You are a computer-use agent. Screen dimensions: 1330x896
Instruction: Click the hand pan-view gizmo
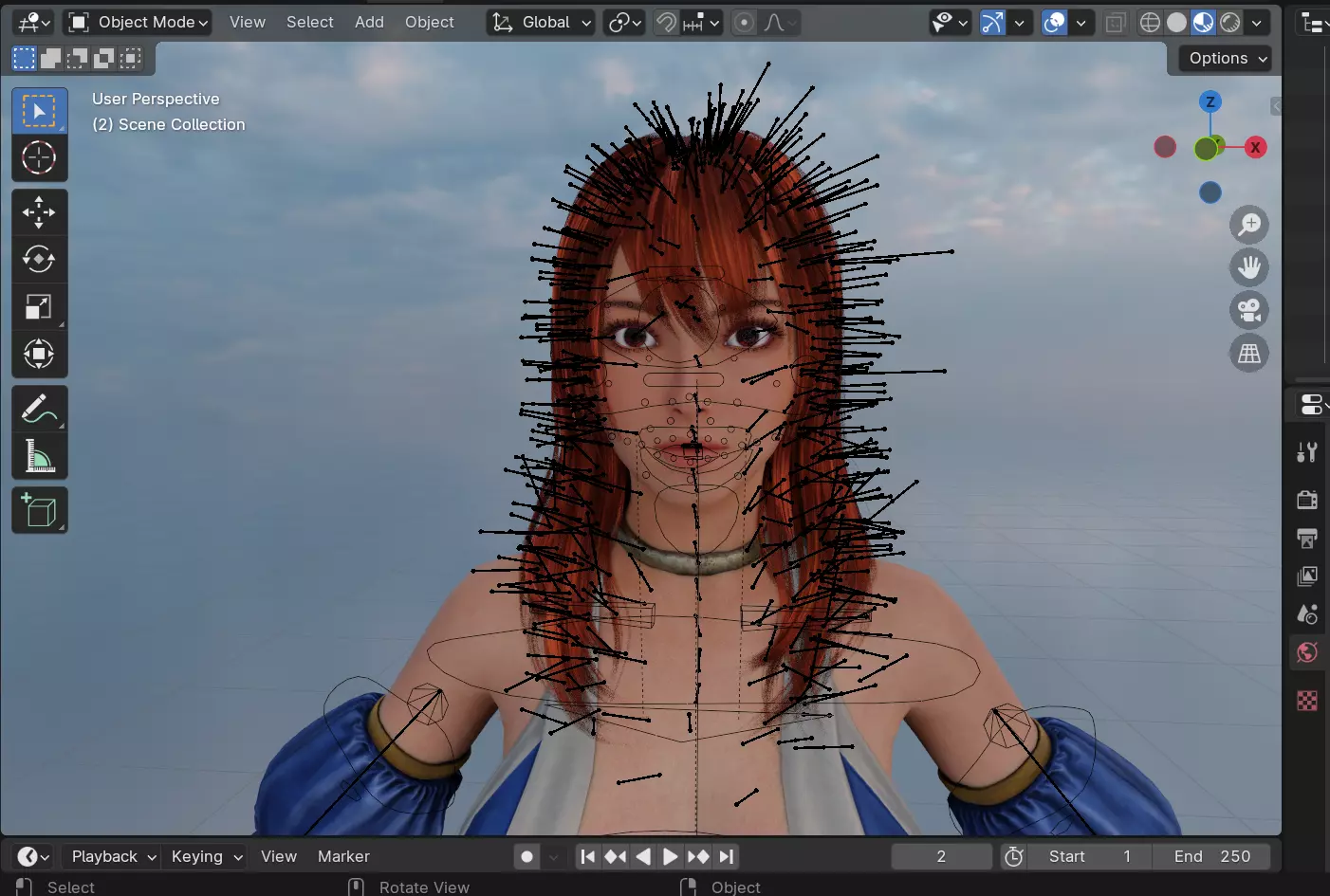click(1249, 267)
